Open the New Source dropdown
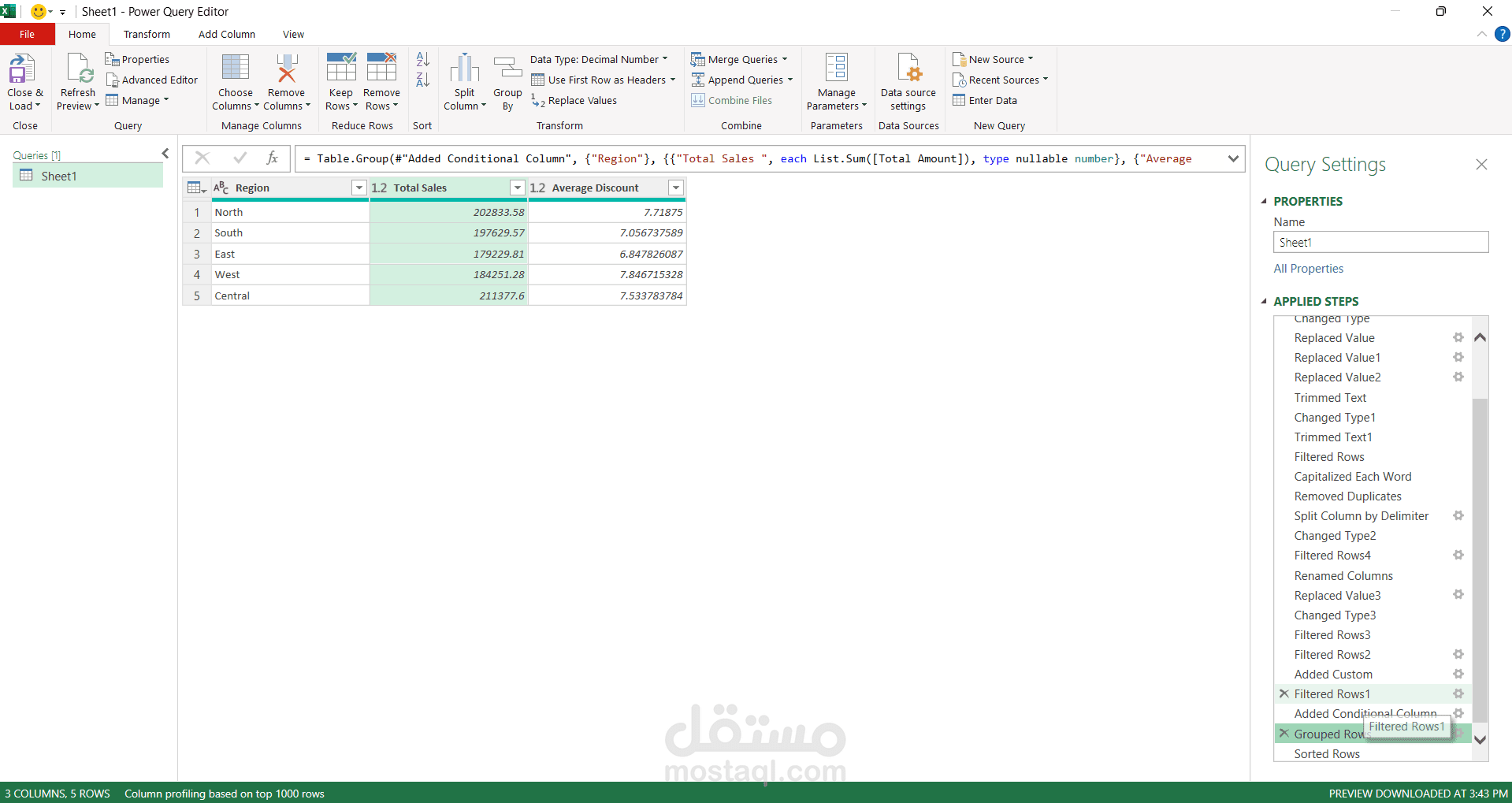The height and width of the screenshot is (803, 1512). pyautogui.click(x=993, y=59)
